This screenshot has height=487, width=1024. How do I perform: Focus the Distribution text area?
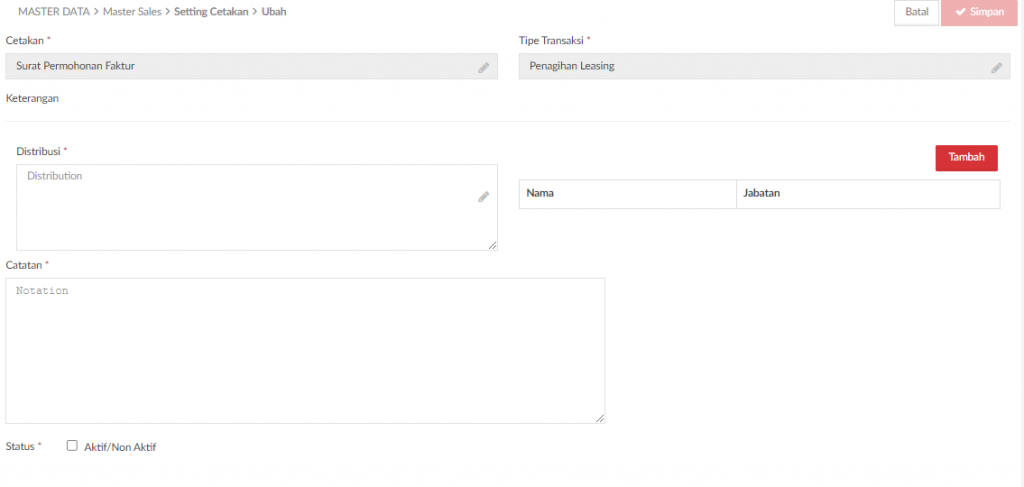257,207
